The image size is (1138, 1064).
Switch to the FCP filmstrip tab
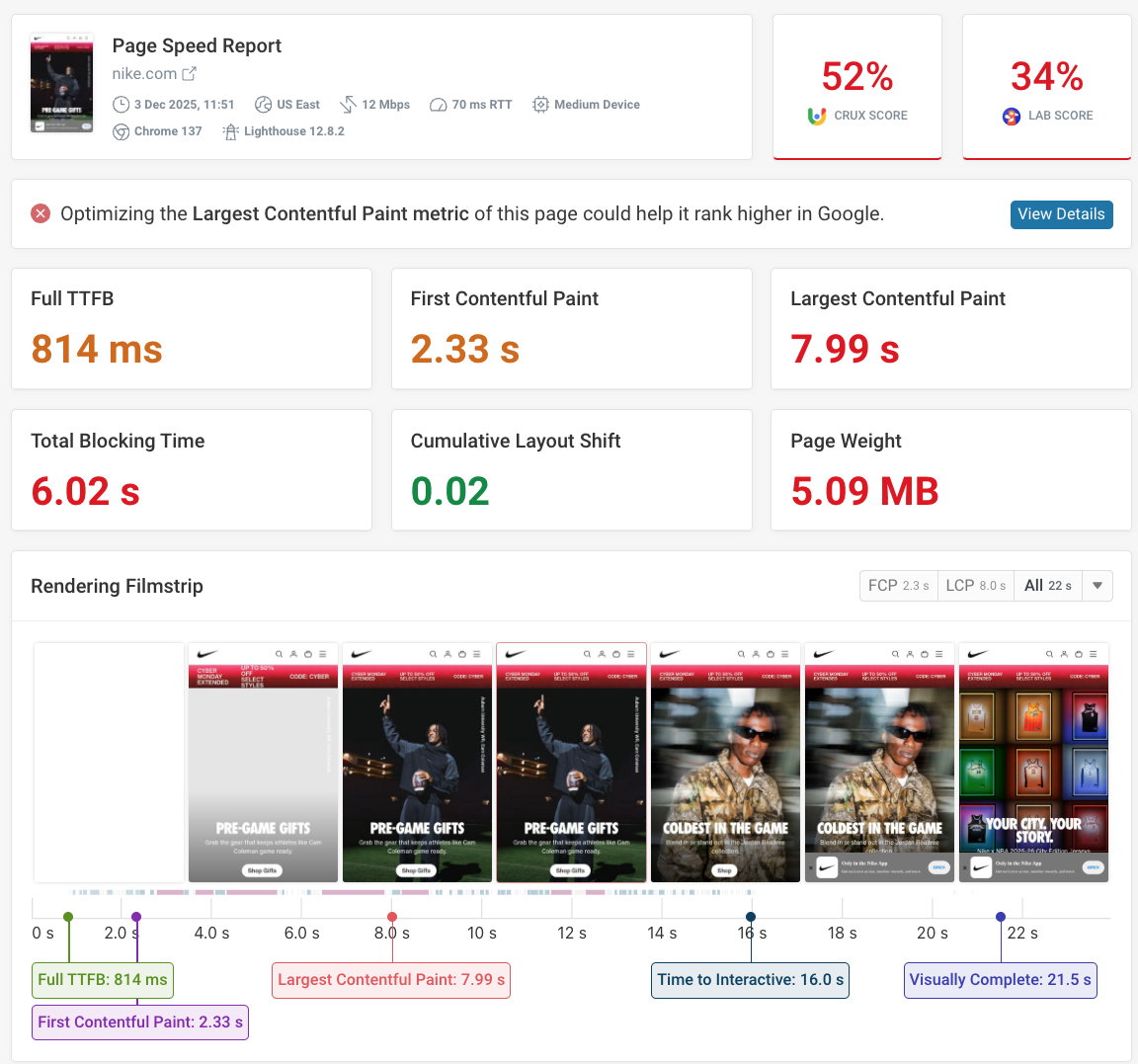click(898, 585)
